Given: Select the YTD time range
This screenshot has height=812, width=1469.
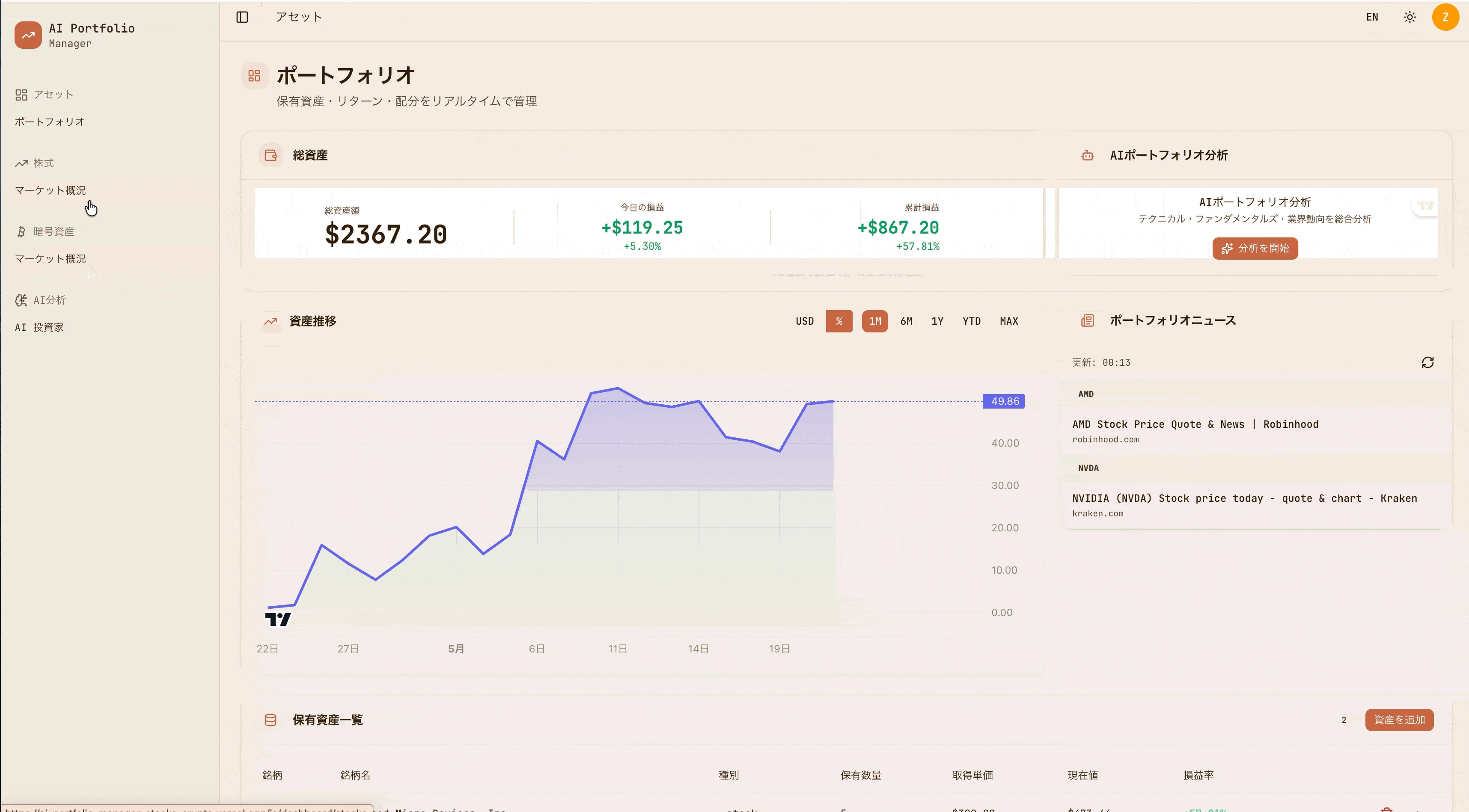Looking at the screenshot, I should 972,321.
